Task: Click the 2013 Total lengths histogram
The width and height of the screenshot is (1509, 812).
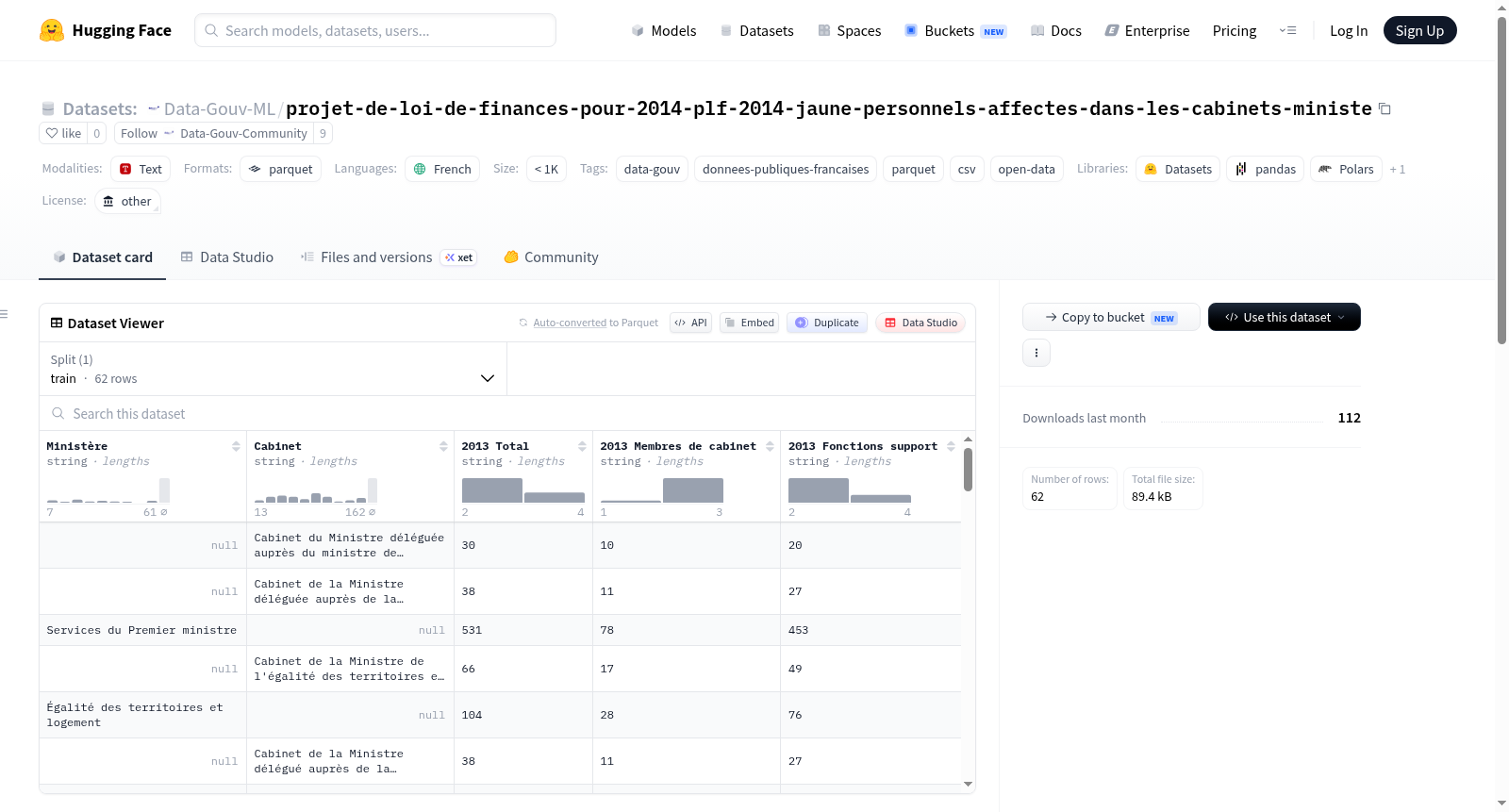Action: click(x=523, y=490)
